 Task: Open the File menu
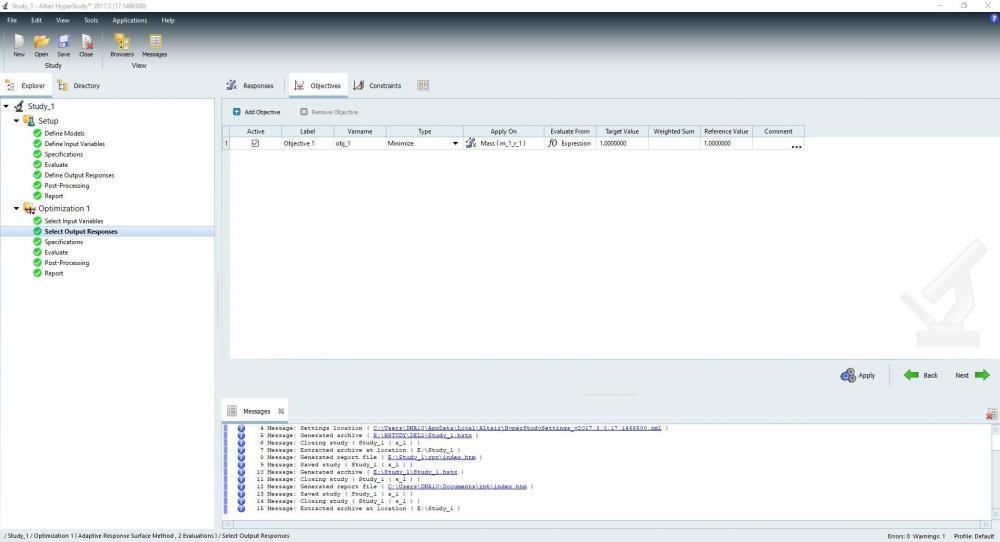point(12,20)
